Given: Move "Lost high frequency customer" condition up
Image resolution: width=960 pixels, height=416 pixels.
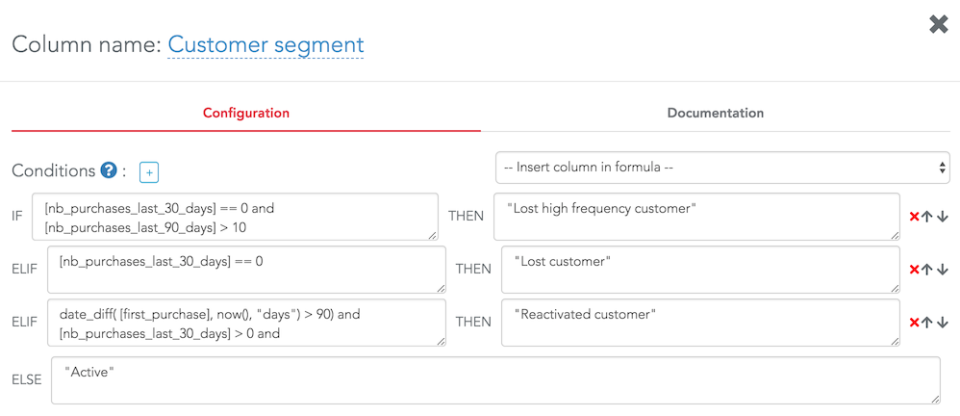Looking at the screenshot, I should point(928,217).
